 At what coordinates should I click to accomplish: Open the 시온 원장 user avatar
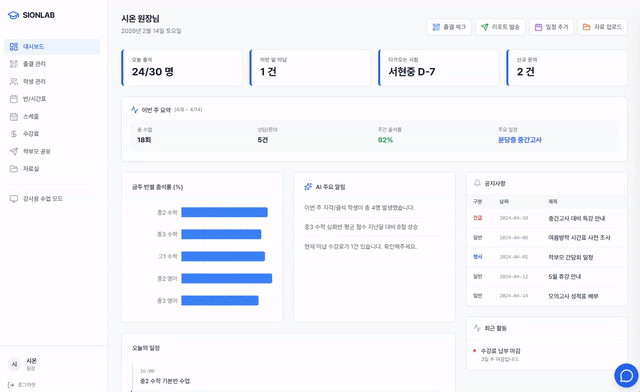pos(14,364)
